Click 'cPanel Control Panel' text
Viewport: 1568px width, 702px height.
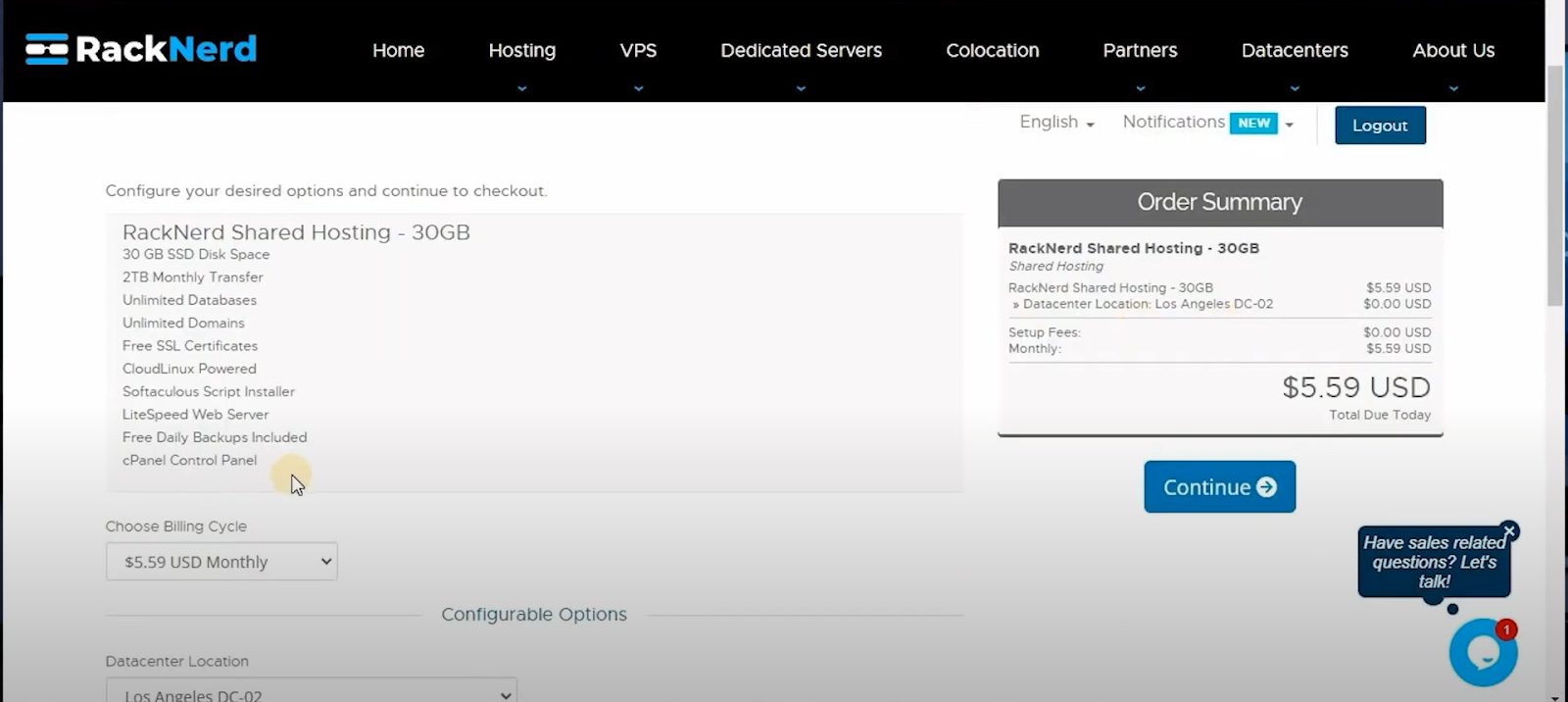click(189, 460)
